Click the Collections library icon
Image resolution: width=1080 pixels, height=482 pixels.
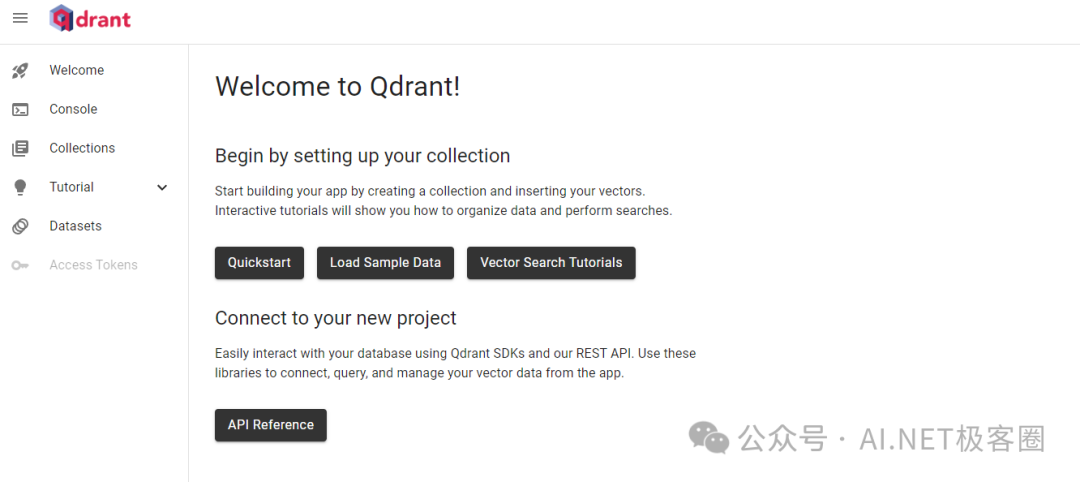(21, 148)
